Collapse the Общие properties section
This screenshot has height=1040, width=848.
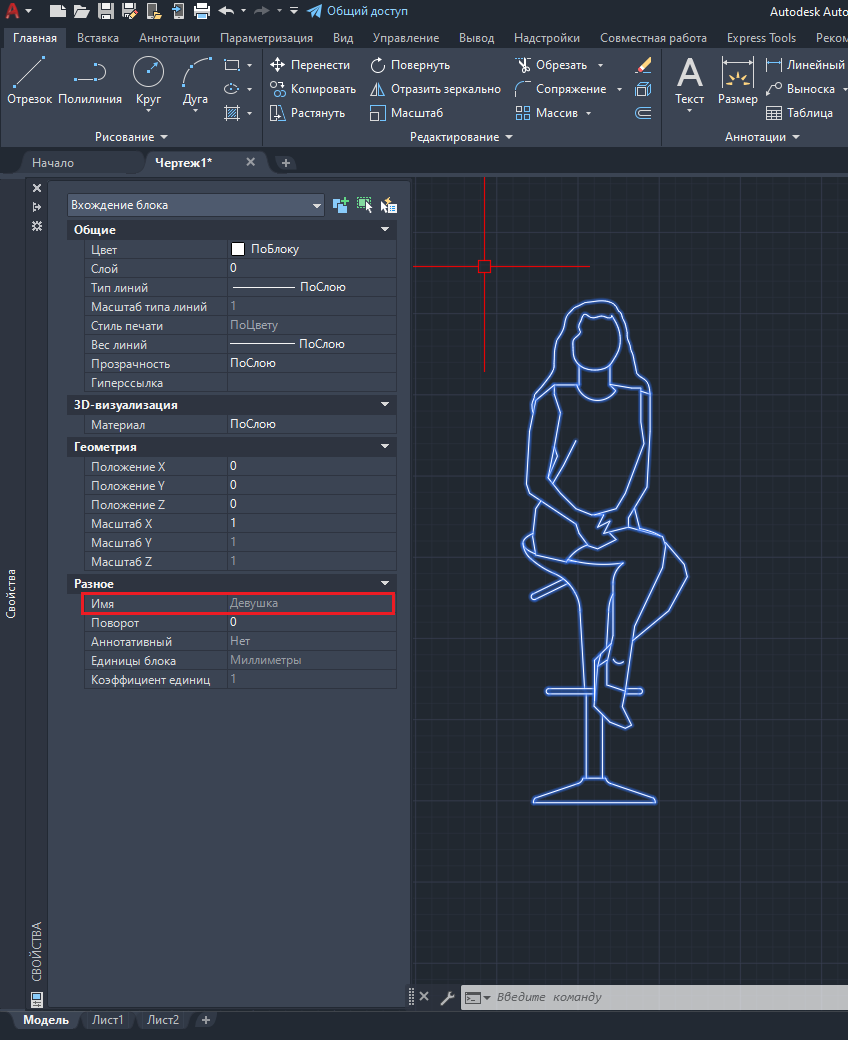(x=385, y=230)
